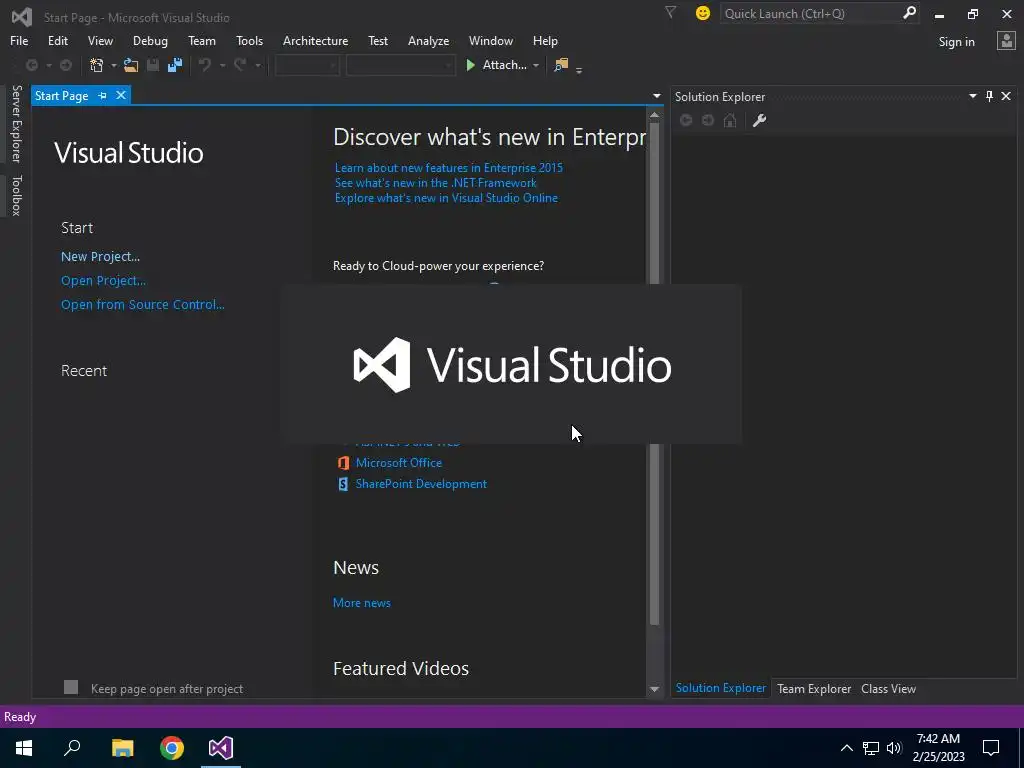Open the Server Explorer side tab
The height and width of the screenshot is (768, 1024).
tap(16, 123)
